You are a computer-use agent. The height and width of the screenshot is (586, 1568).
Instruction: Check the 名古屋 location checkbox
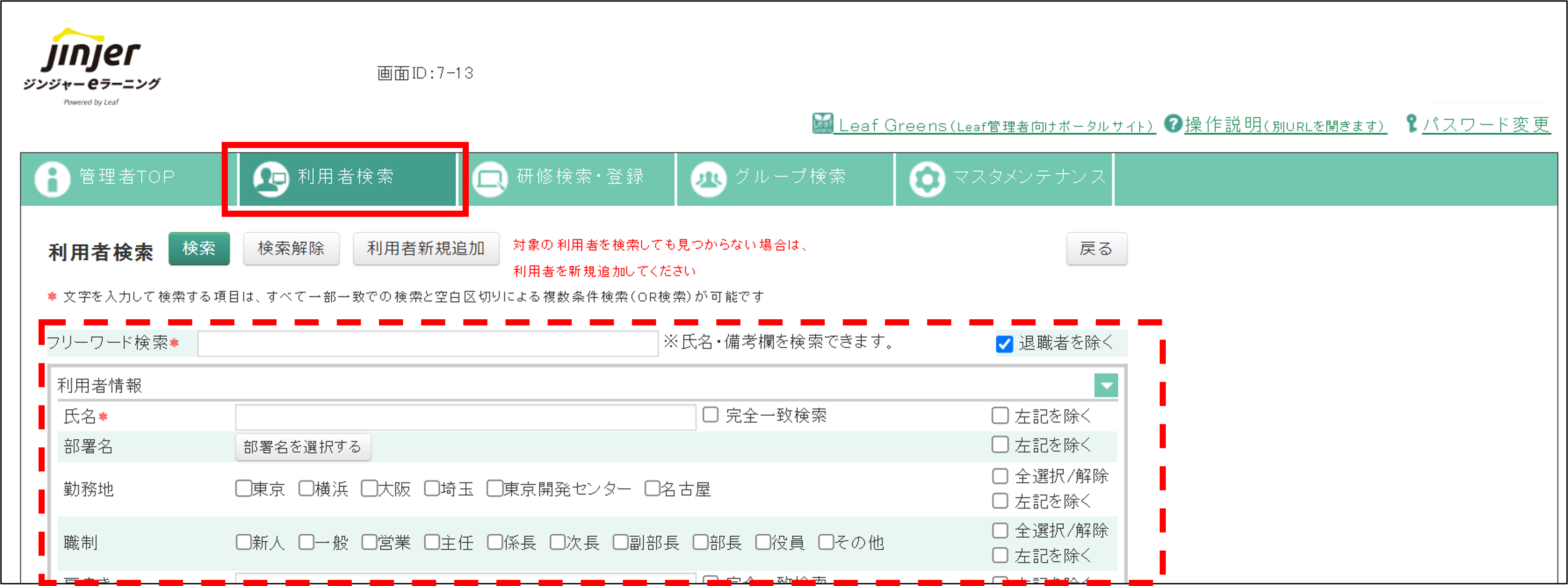click(x=652, y=488)
